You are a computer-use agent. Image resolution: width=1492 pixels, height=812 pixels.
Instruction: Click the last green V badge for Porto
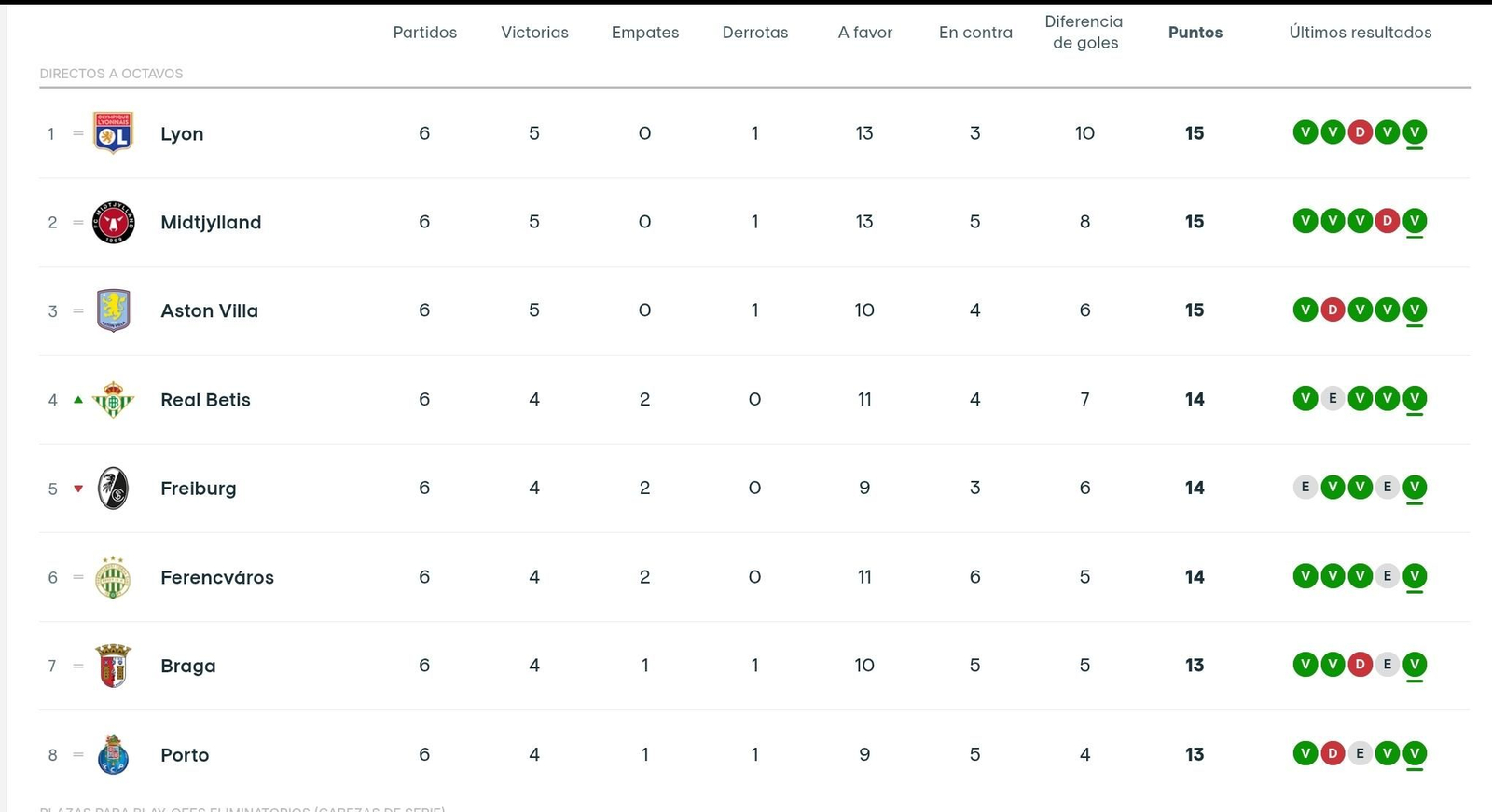click(1415, 754)
